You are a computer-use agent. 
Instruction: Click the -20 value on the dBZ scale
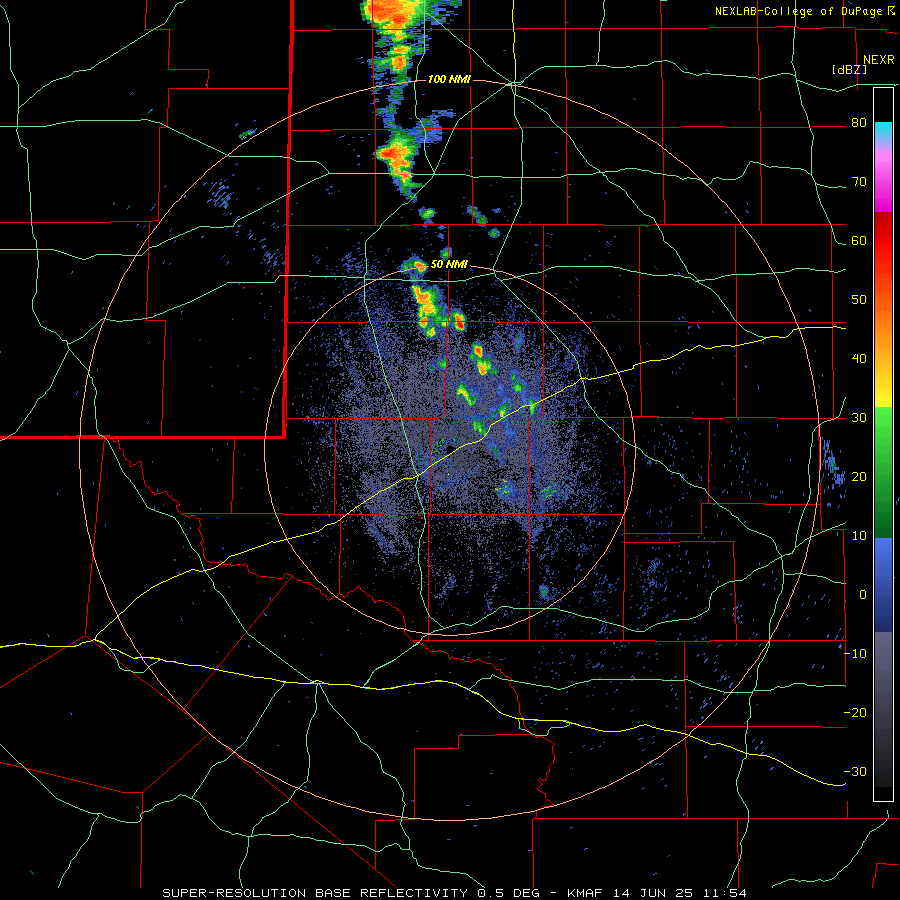(x=855, y=712)
